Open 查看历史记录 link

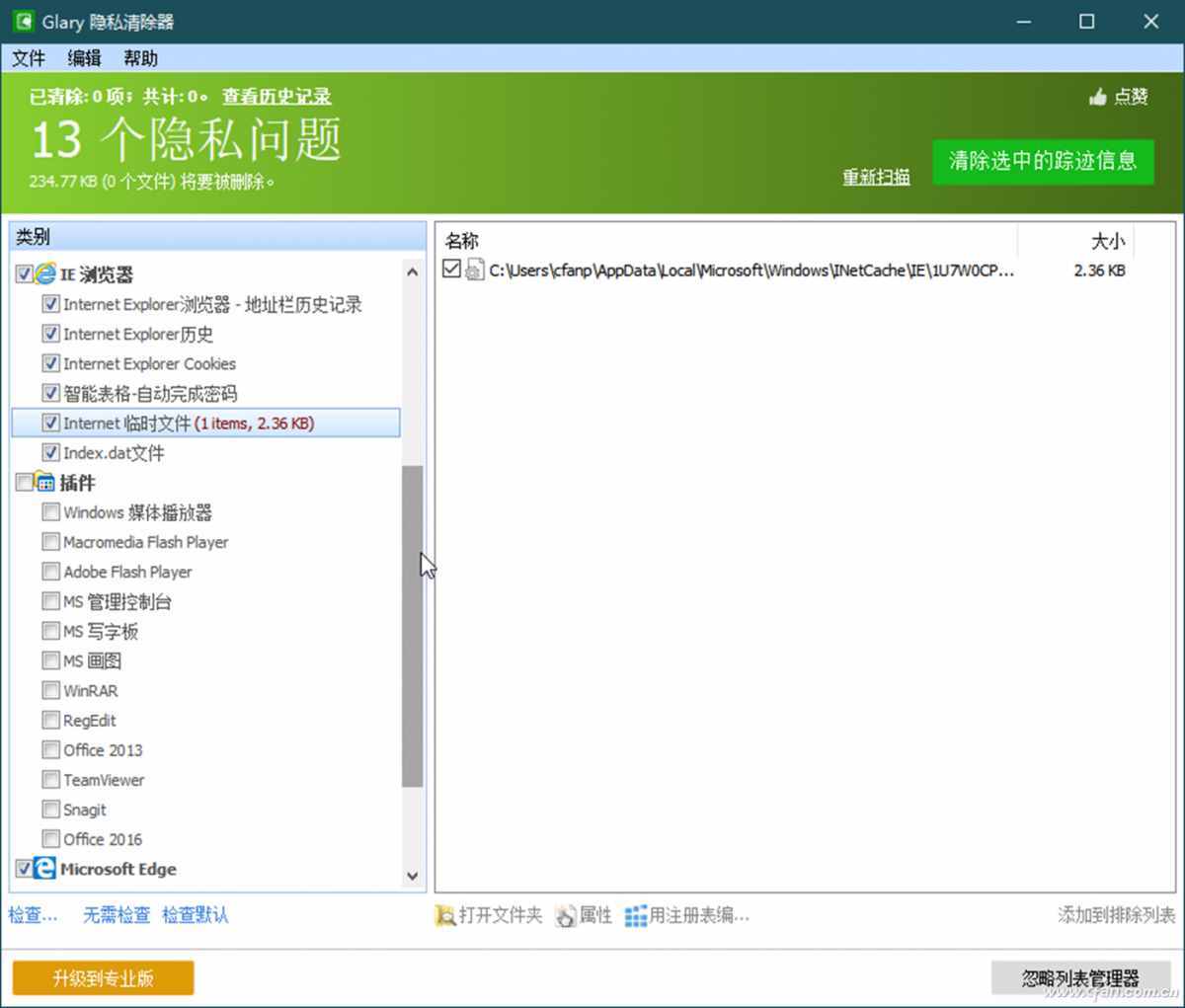tap(276, 97)
